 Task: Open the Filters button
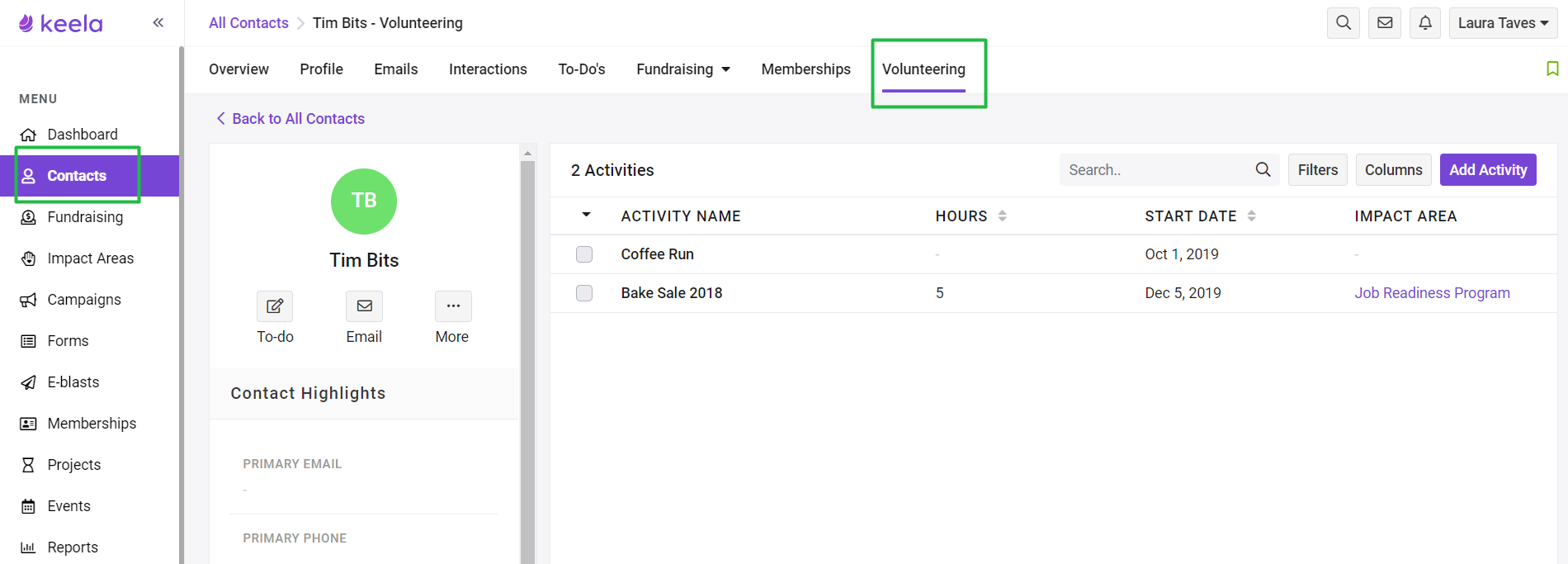(1318, 170)
